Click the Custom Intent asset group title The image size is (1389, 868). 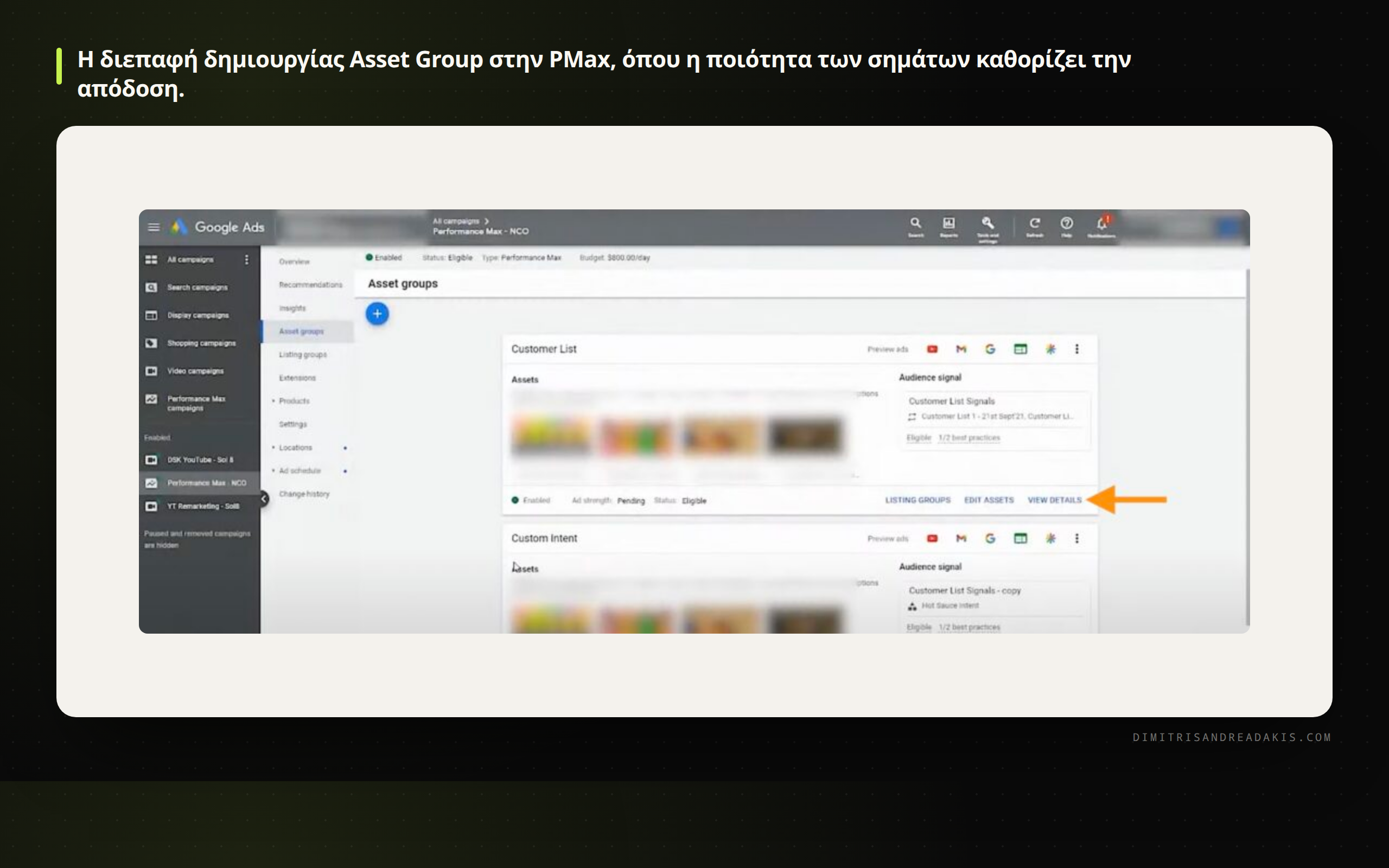tap(544, 539)
